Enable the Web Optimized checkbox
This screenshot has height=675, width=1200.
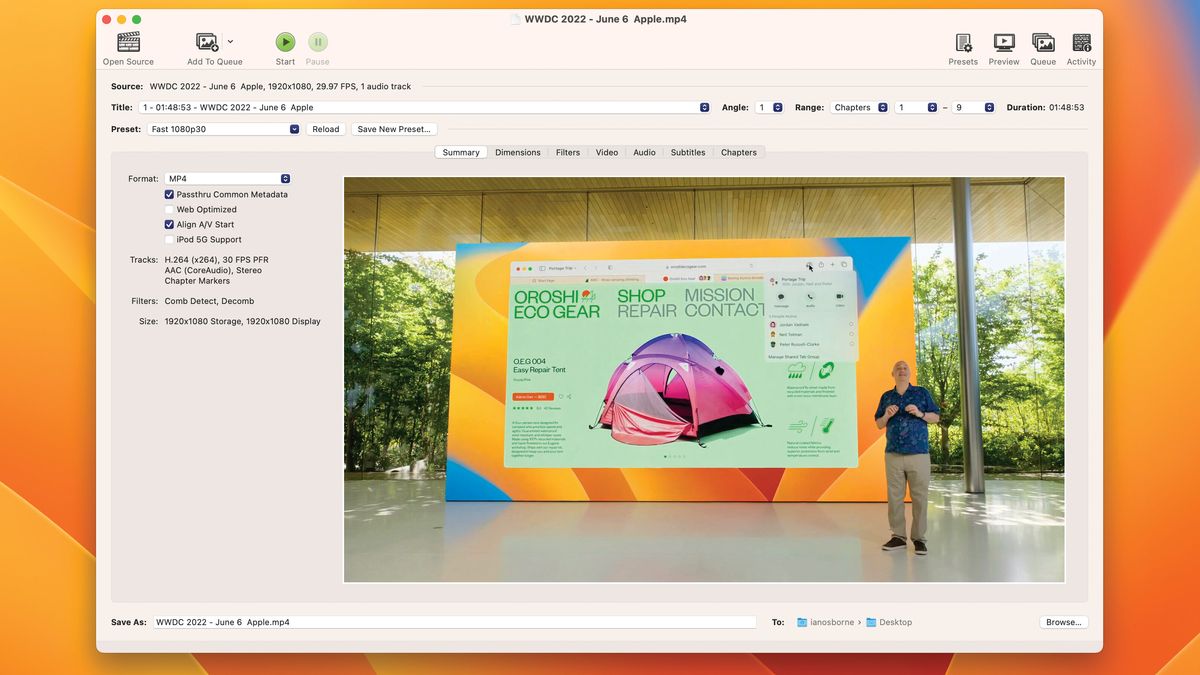(169, 209)
